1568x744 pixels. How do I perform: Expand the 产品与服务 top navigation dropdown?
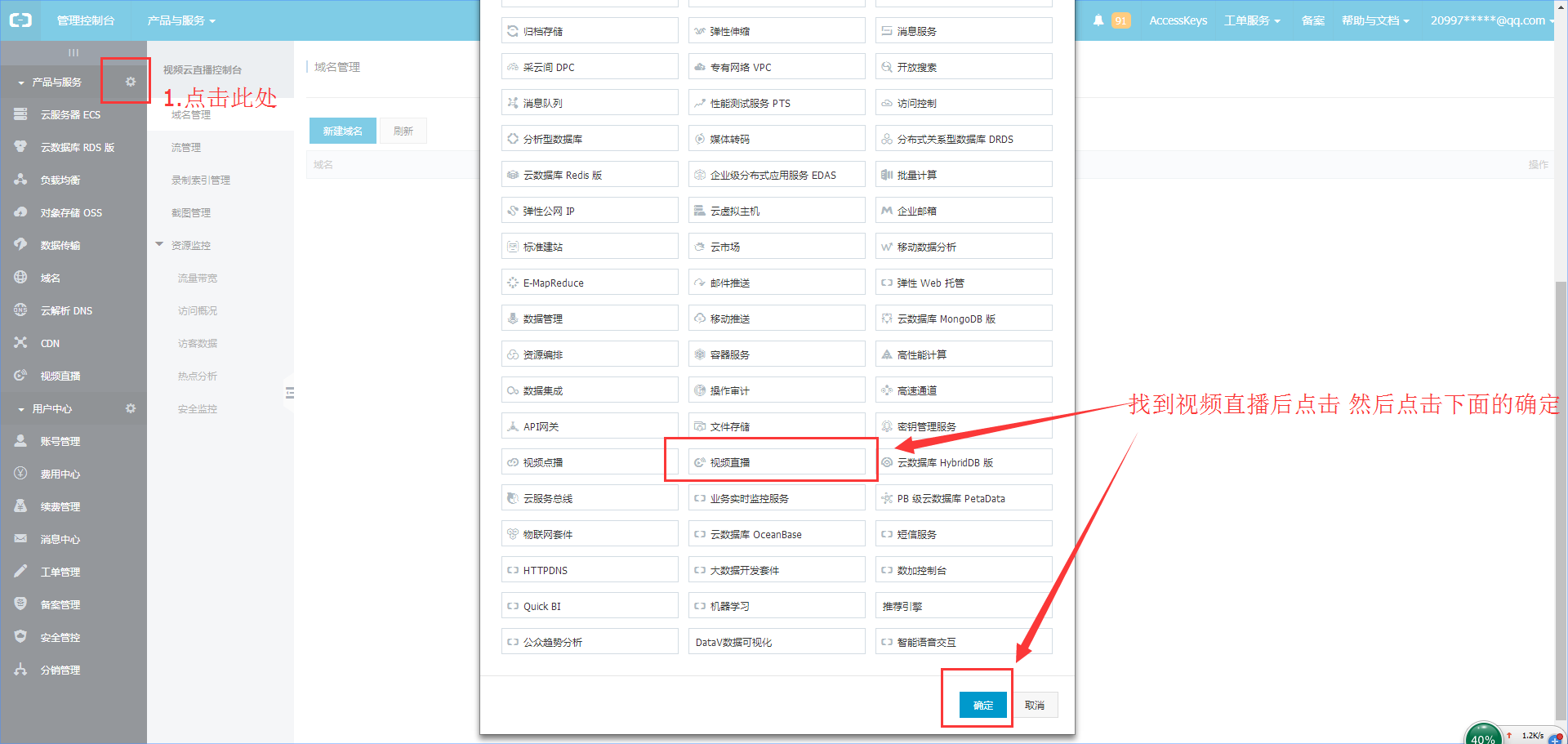(x=180, y=20)
